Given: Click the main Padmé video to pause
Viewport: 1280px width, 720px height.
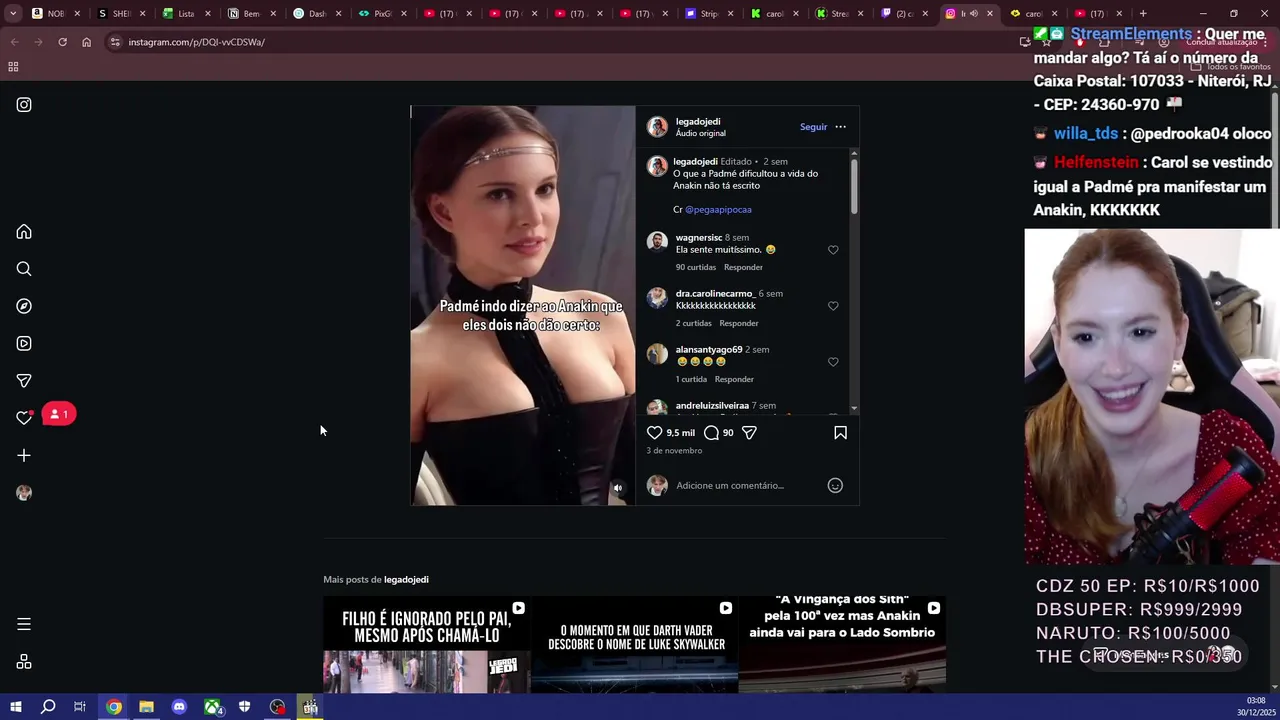Looking at the screenshot, I should (x=523, y=305).
